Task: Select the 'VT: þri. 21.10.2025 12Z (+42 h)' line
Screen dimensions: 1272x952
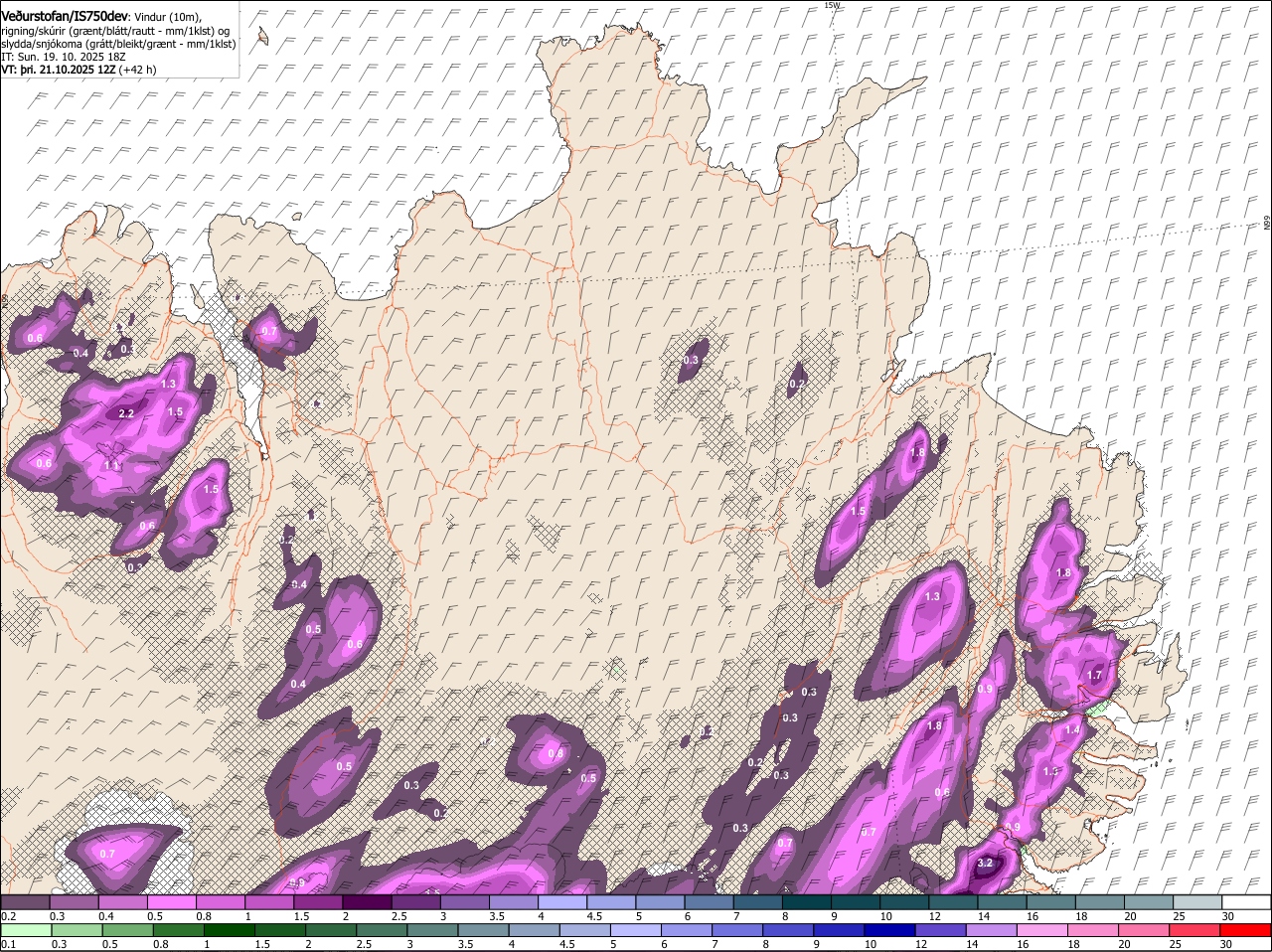Action: 79,70
